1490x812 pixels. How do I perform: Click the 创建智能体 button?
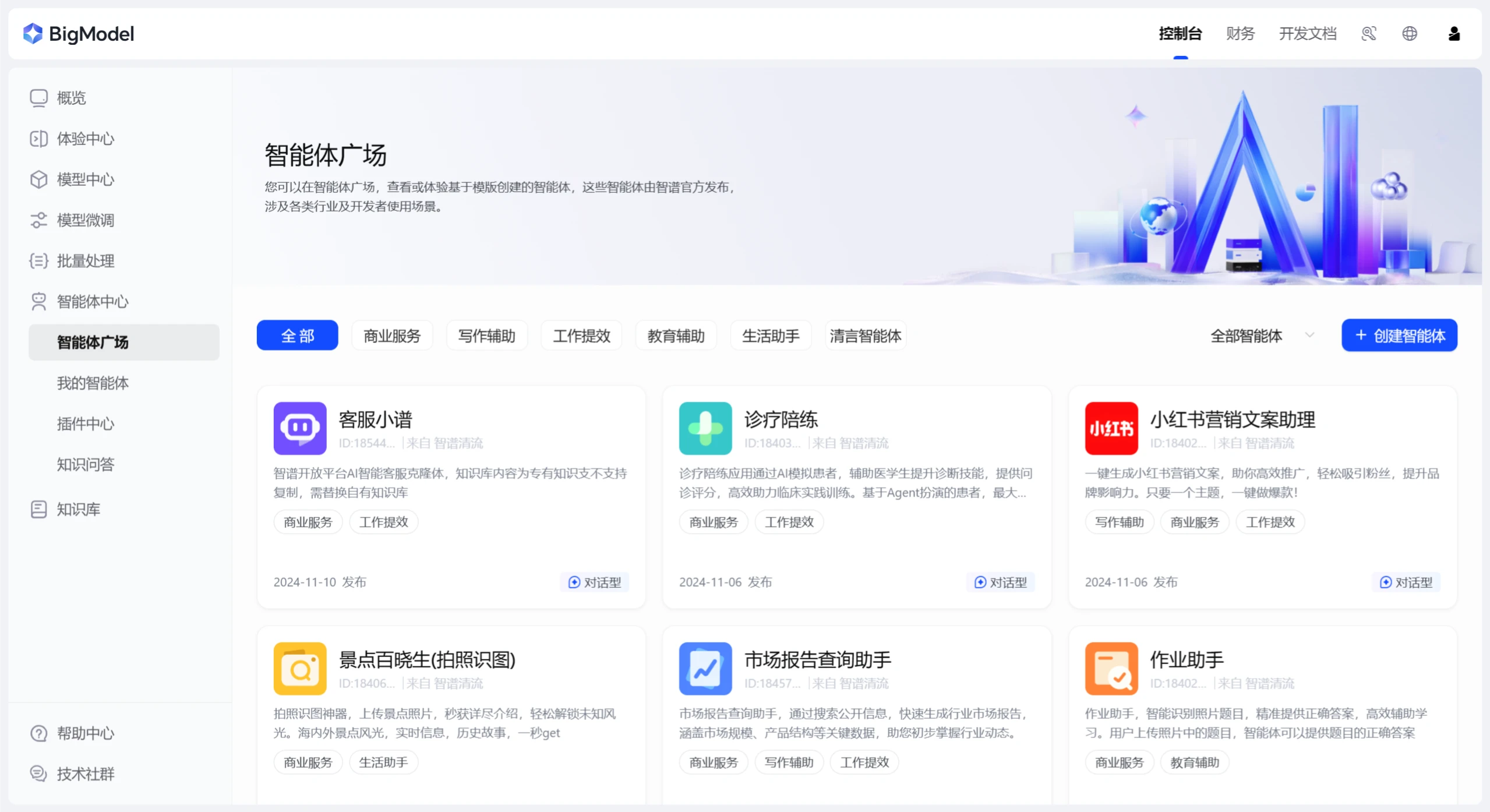[x=1398, y=335]
